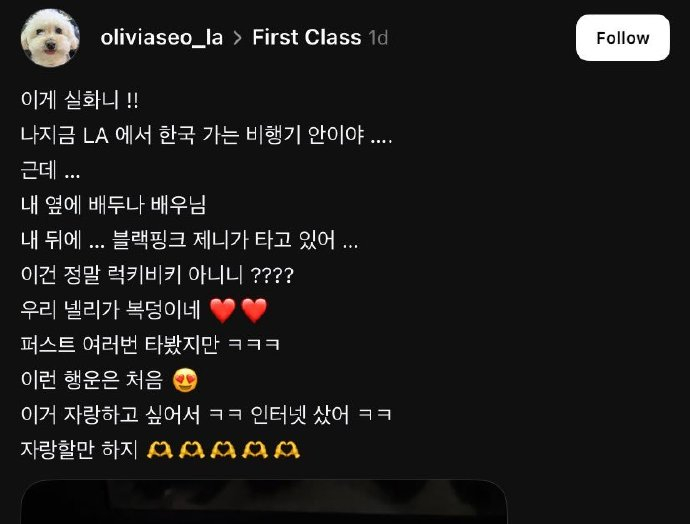
Task: Click the line '퍼스트 여러번 타봤지만 ㅋㅋㅋ'
Action: pyautogui.click(x=150, y=344)
